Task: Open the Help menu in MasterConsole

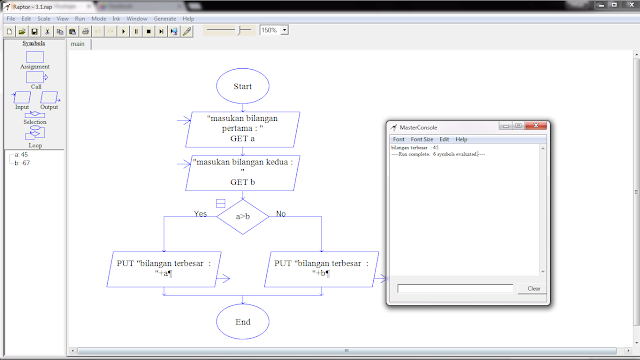Action: coord(461,139)
